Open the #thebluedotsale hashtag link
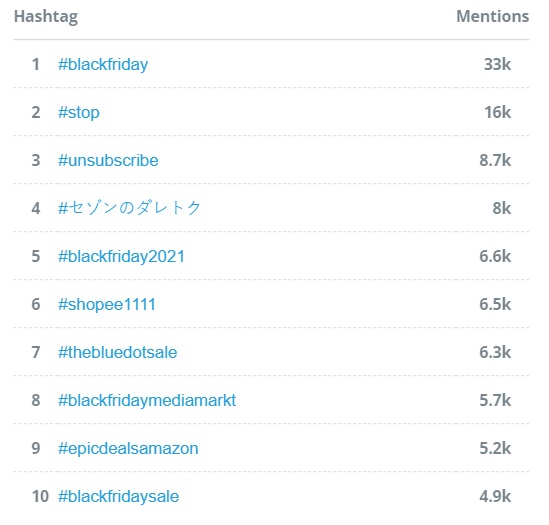549x525 pixels. tap(118, 352)
